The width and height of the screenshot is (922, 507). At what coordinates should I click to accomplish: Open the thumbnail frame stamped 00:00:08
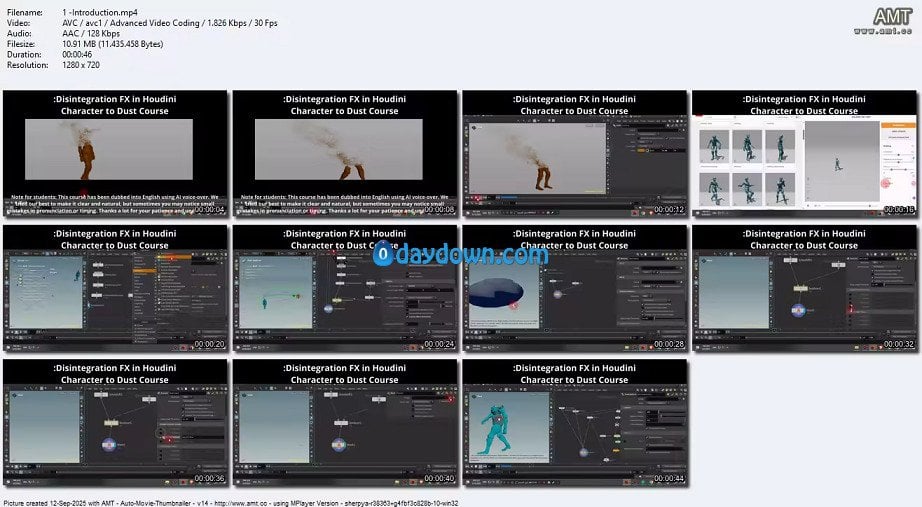tap(345, 154)
